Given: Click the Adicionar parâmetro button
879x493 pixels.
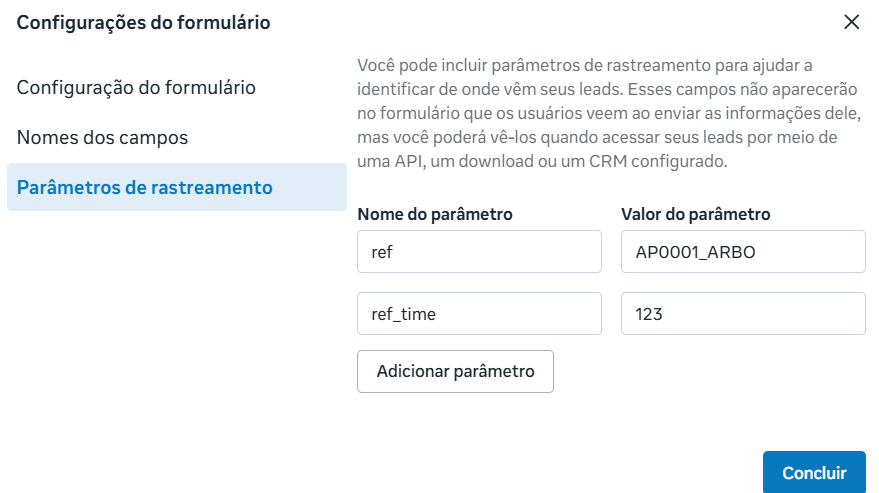Looking at the screenshot, I should [x=455, y=371].
